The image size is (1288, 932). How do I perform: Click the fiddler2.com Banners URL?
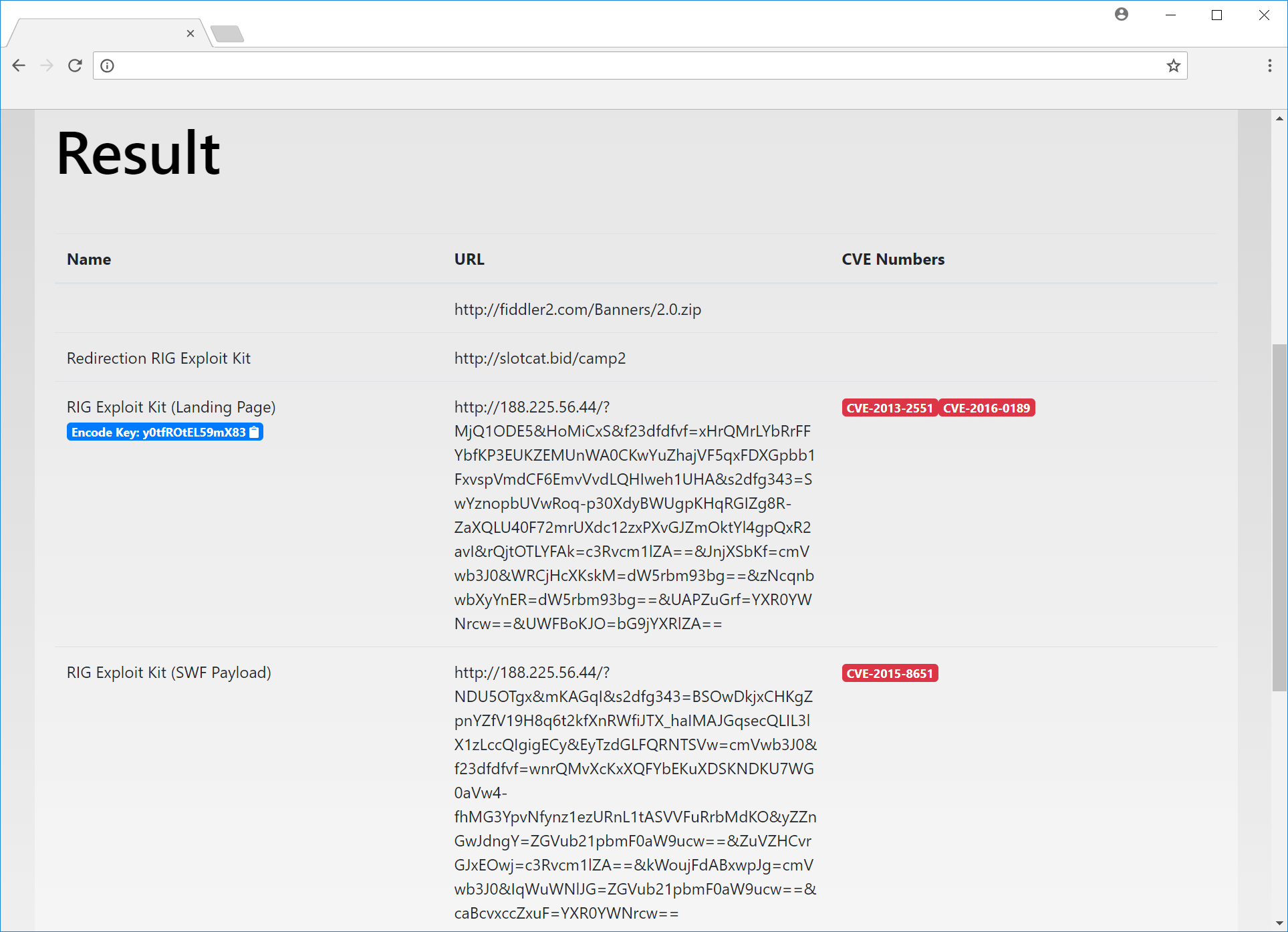pos(577,310)
